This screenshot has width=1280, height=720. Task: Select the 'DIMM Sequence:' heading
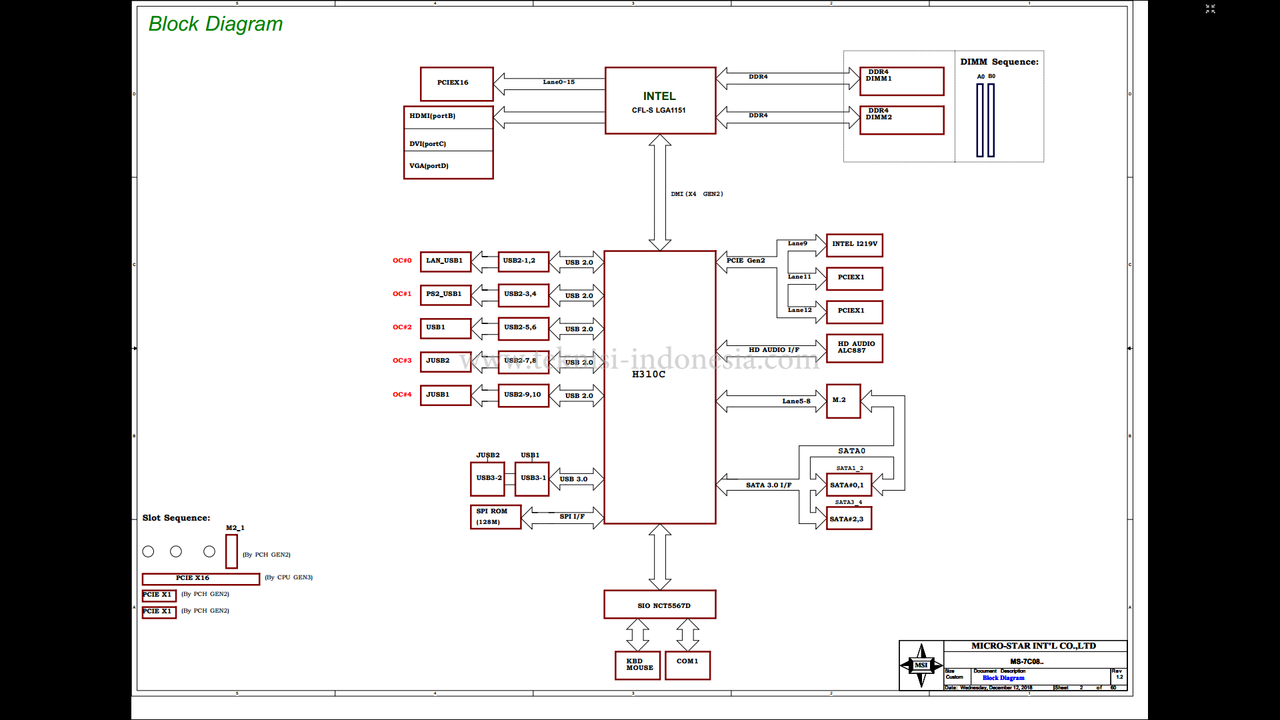(999, 62)
